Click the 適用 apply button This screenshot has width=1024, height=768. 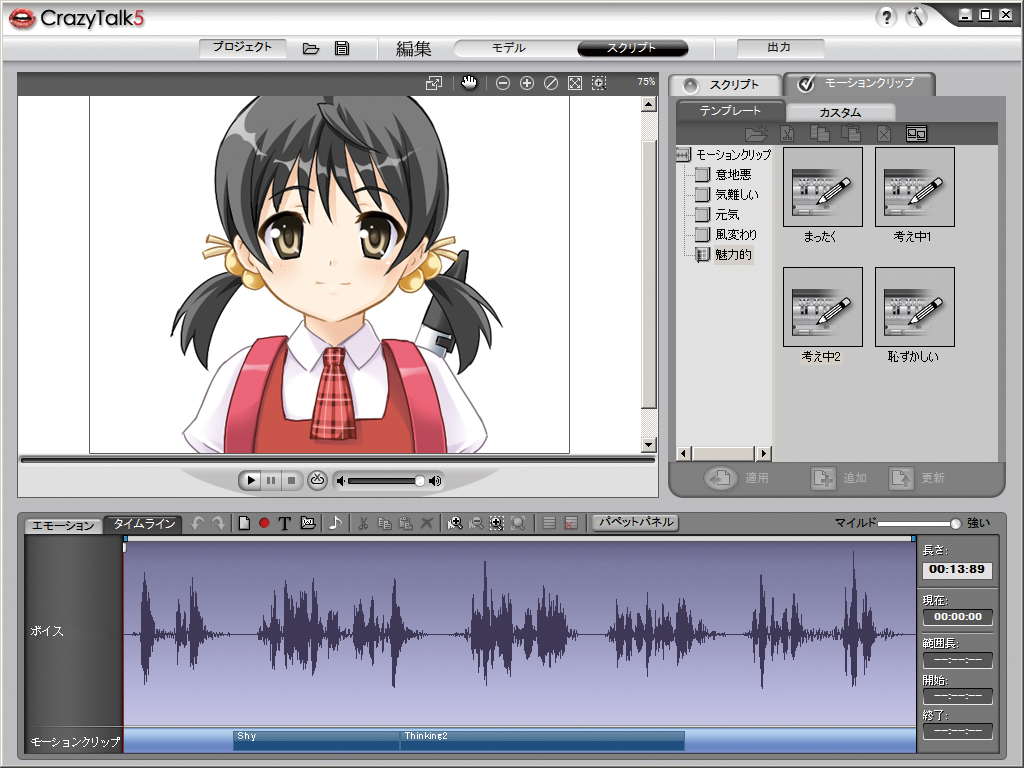coord(737,478)
